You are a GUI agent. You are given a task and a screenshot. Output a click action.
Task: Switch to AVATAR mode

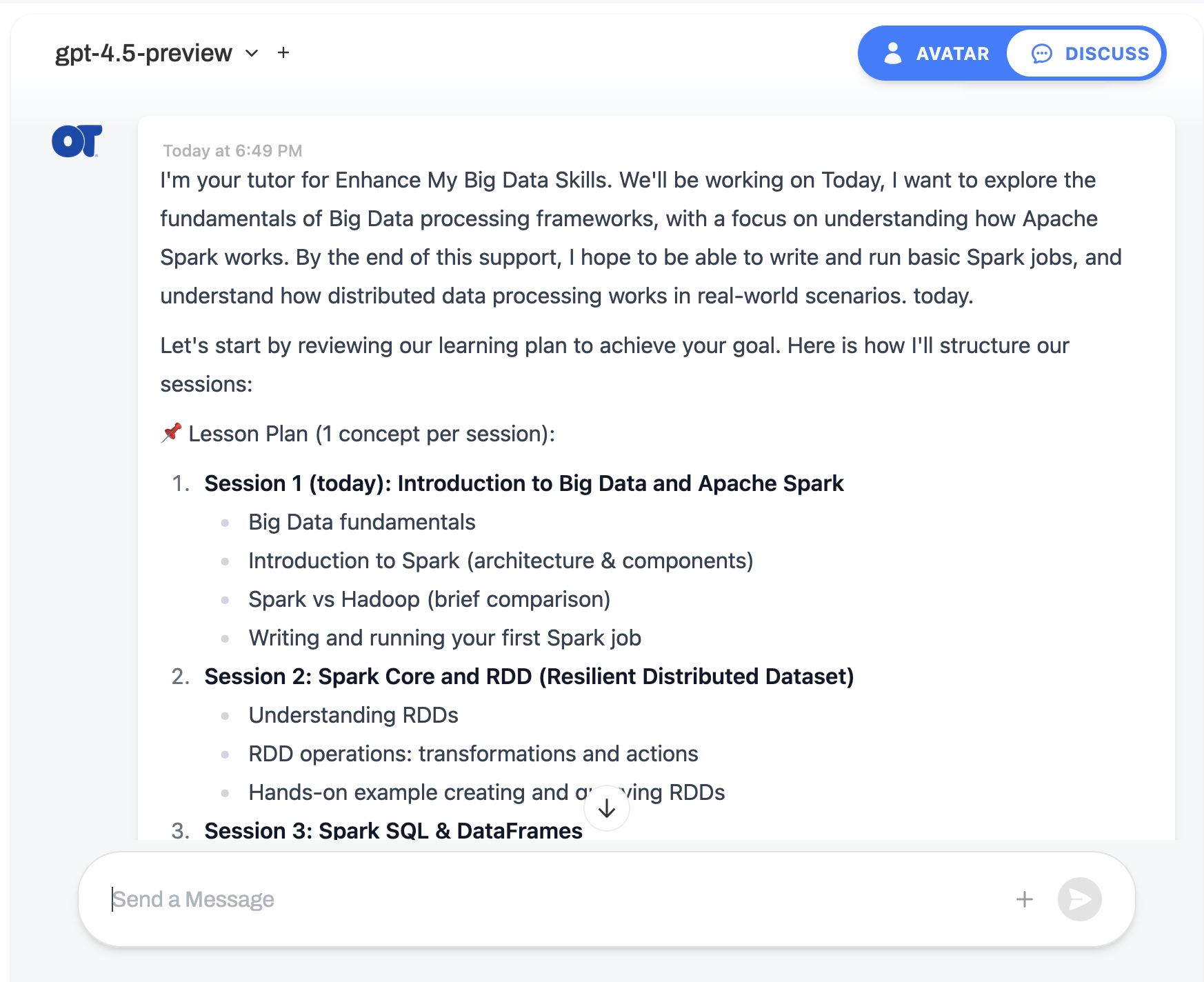pyautogui.click(x=936, y=54)
